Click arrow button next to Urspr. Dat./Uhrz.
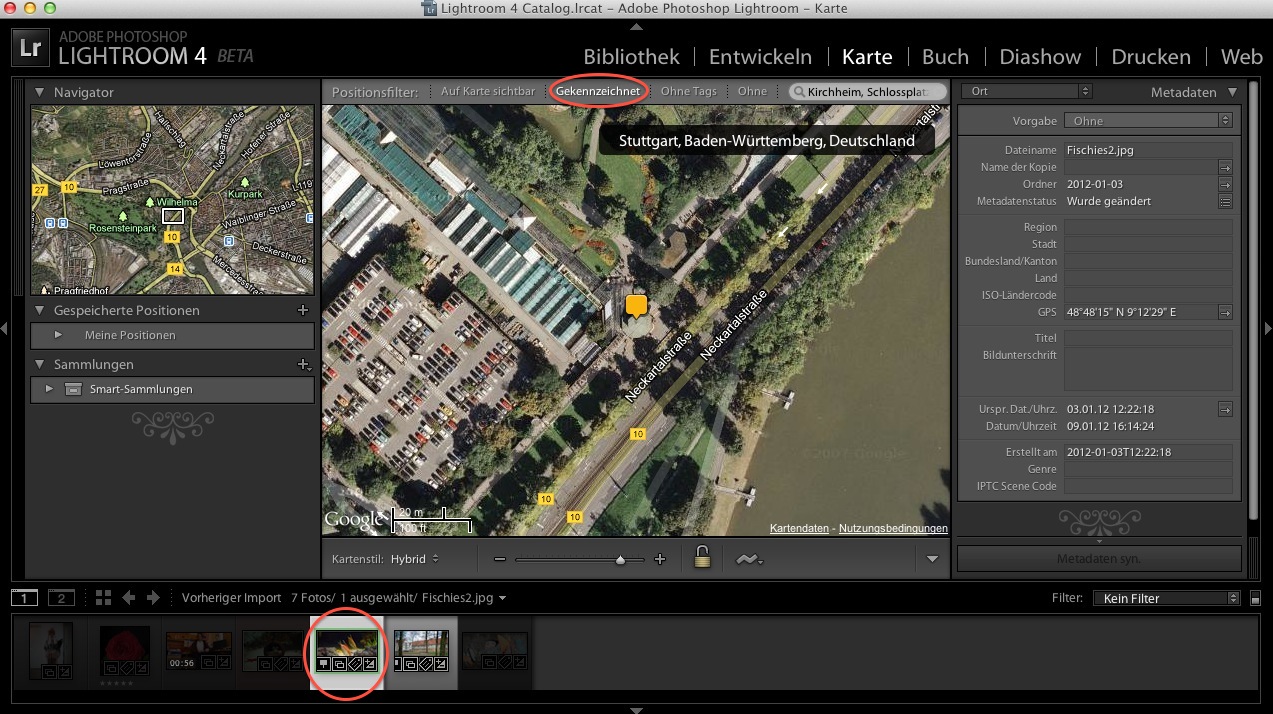Viewport: 1273px width, 714px height. click(x=1225, y=409)
